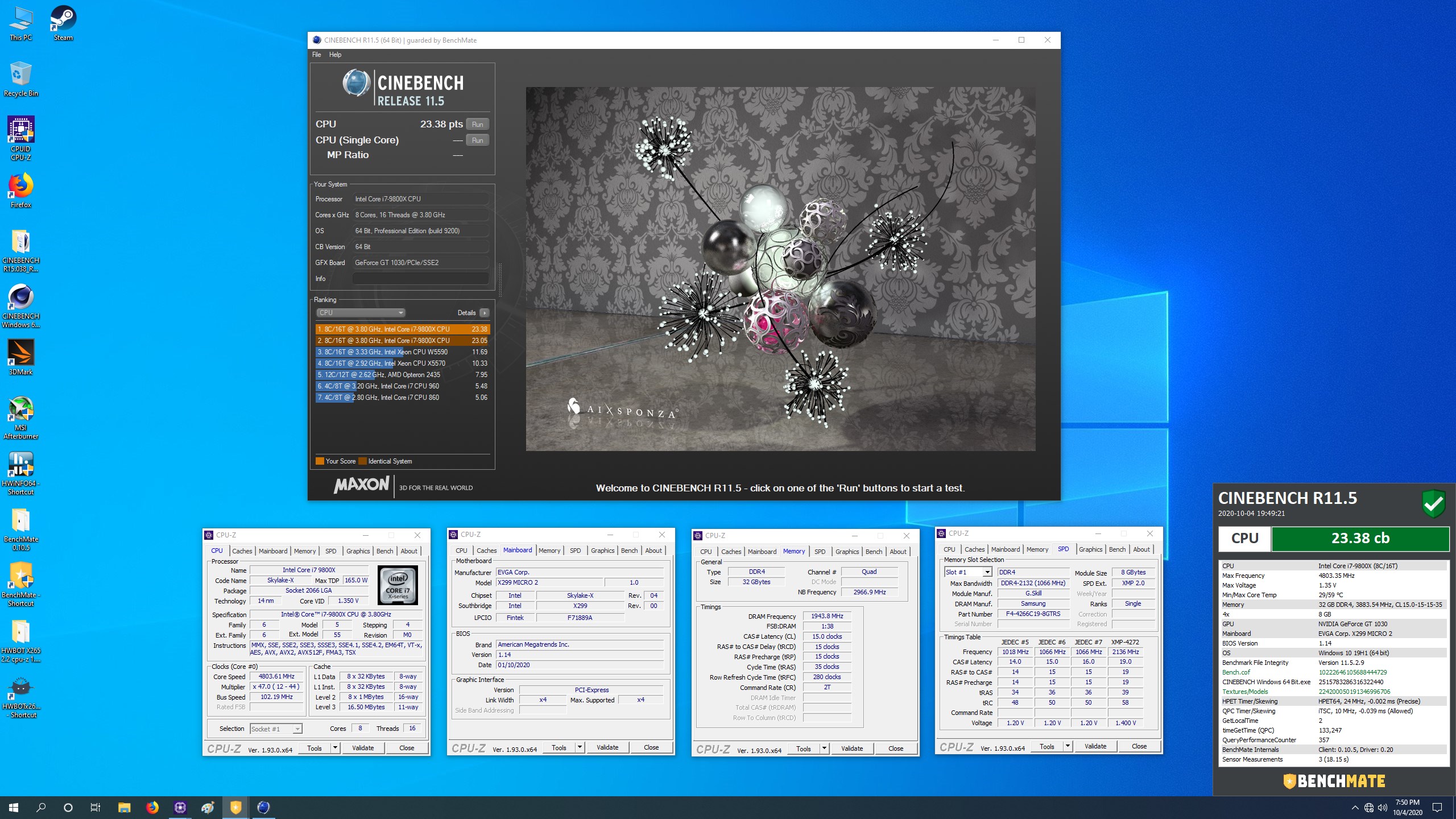The width and height of the screenshot is (1456, 819).
Task: Switch to Graphics tab in CPU-Z Memory window
Action: point(847,552)
